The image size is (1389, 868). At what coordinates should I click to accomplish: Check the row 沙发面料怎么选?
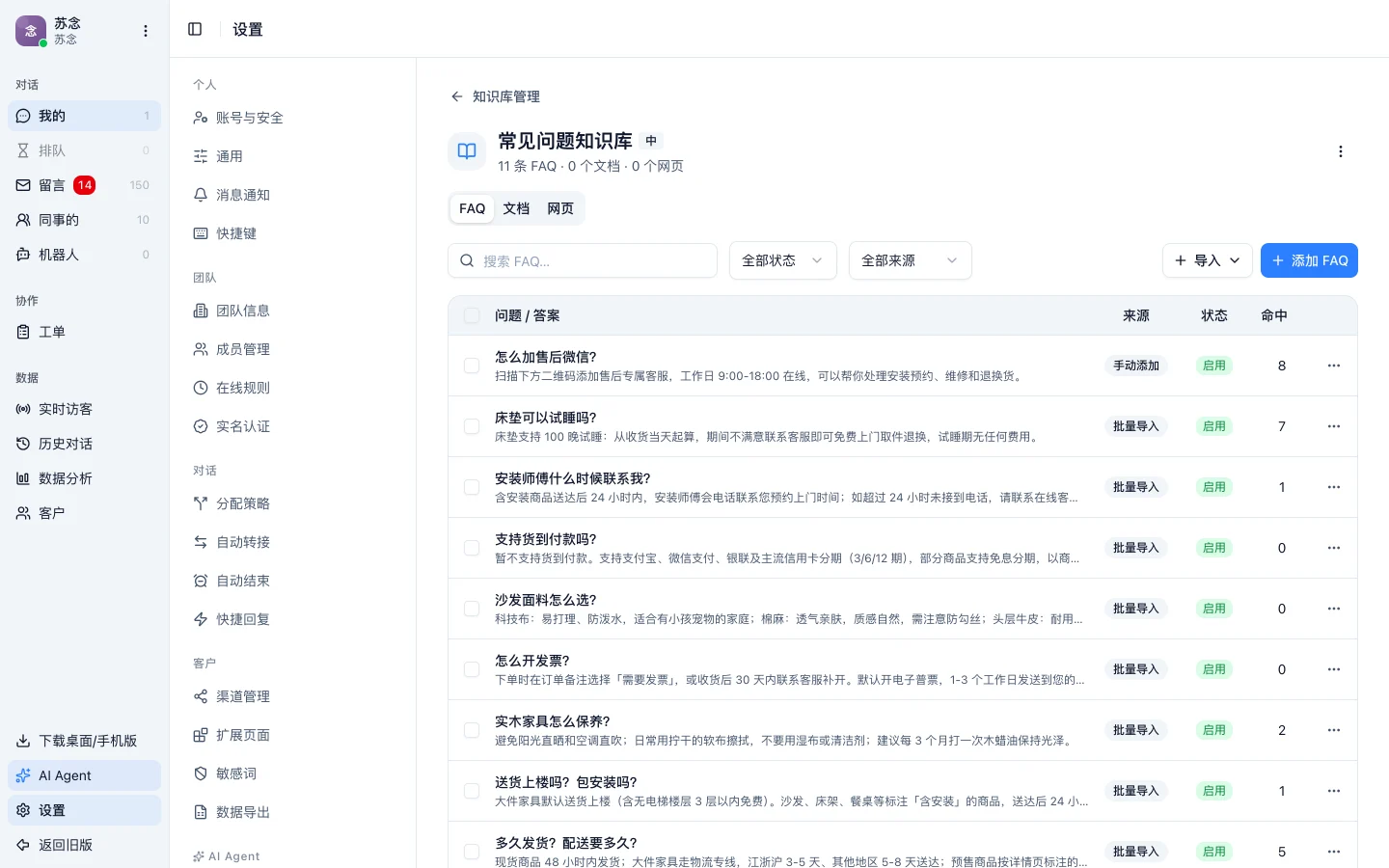pyautogui.click(x=472, y=609)
